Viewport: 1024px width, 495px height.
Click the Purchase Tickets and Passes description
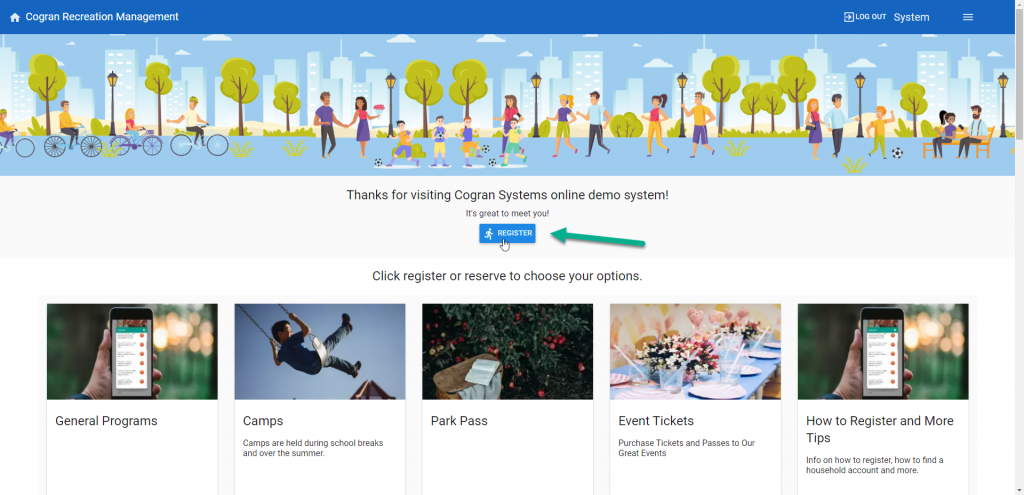coord(686,448)
